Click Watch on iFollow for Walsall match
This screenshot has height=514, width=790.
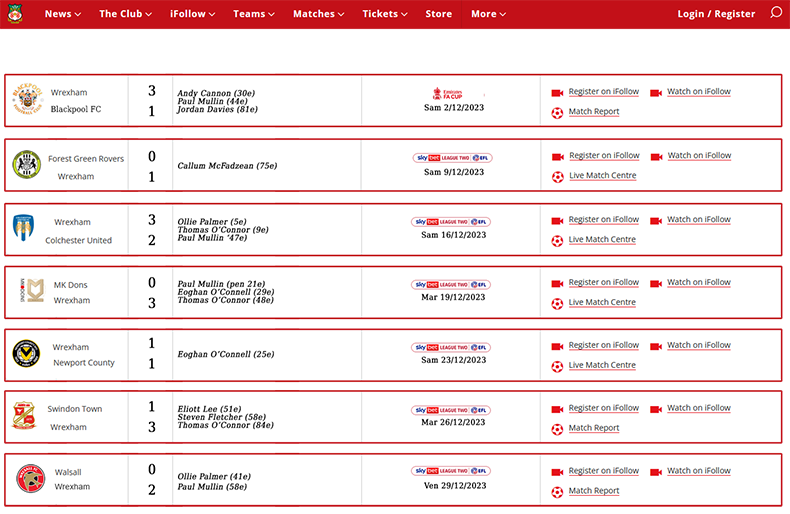pos(698,471)
